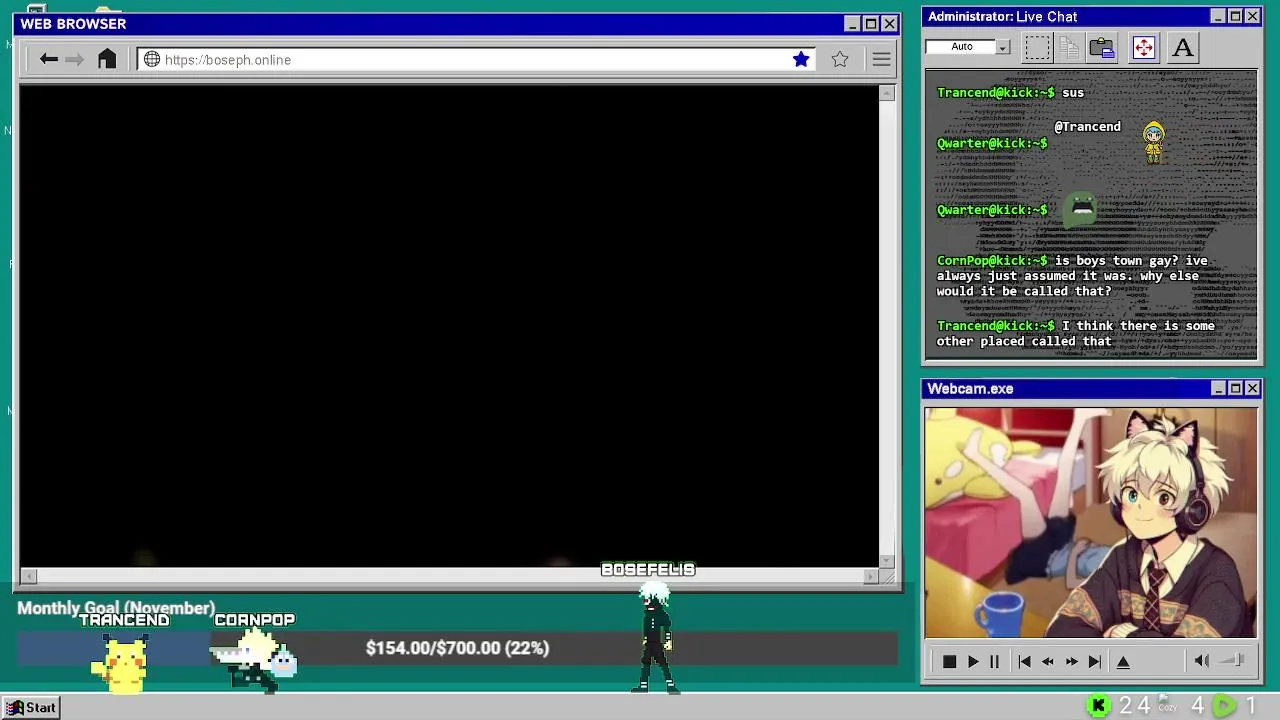Viewport: 1280px width, 720px height.
Task: Click the outlined favorites star icon
Action: tap(840, 60)
